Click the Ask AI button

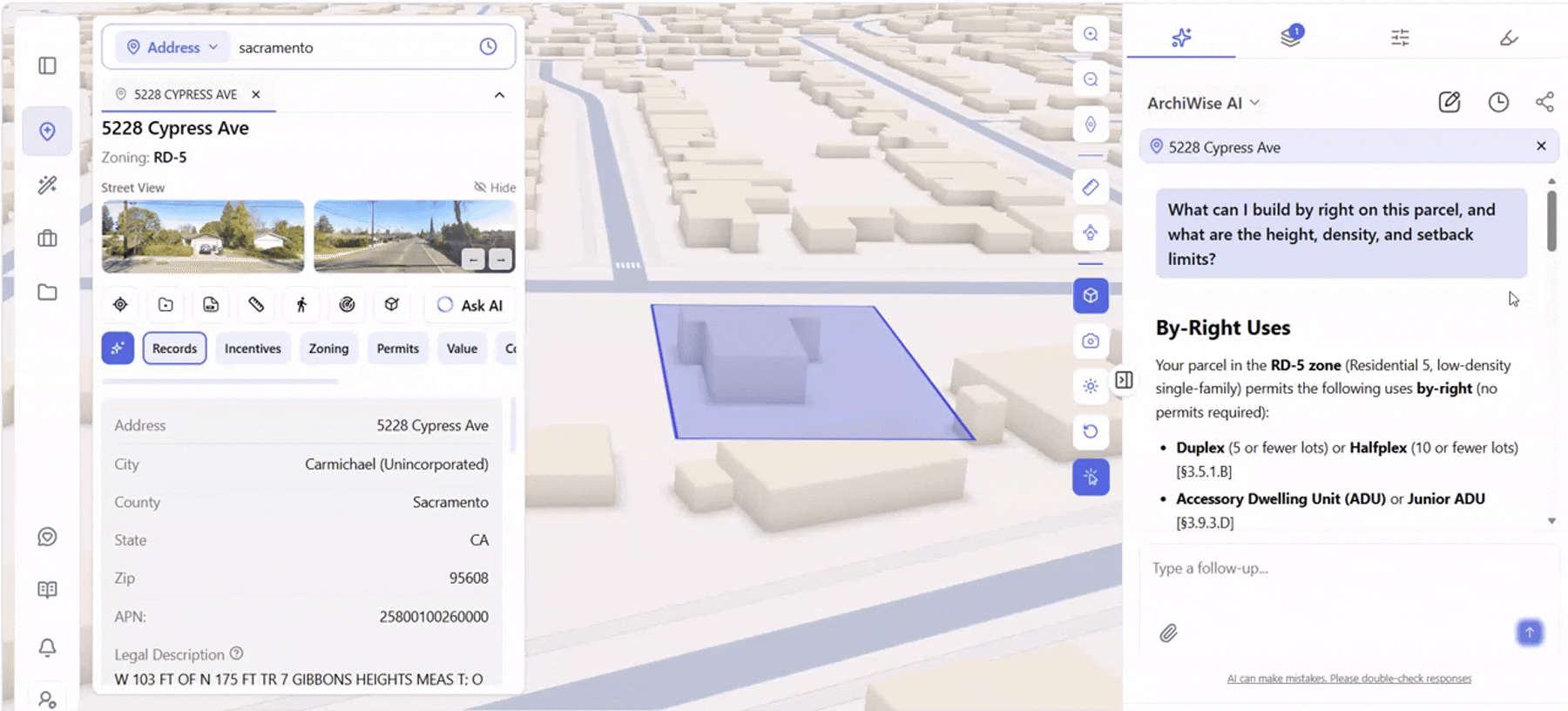(470, 305)
